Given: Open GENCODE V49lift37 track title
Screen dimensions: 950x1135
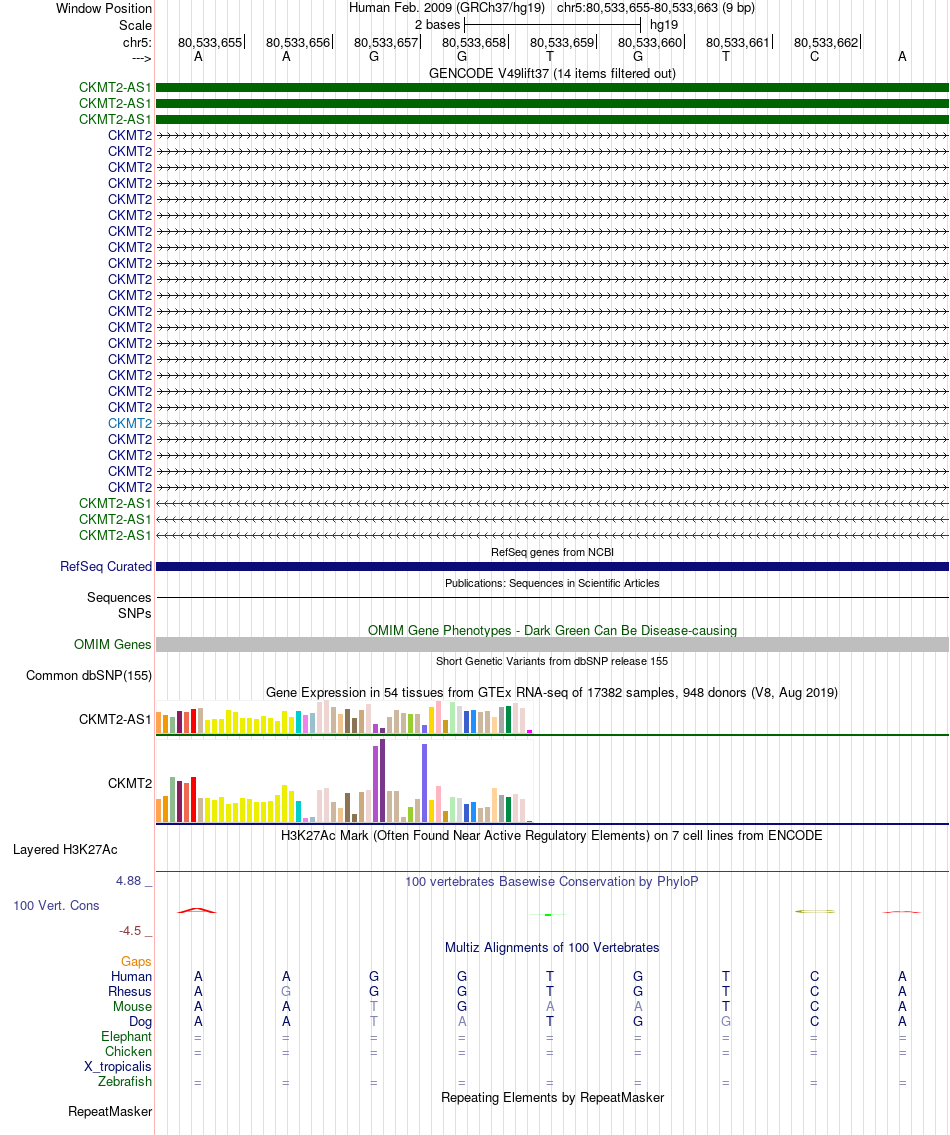Looking at the screenshot, I should coord(552,73).
